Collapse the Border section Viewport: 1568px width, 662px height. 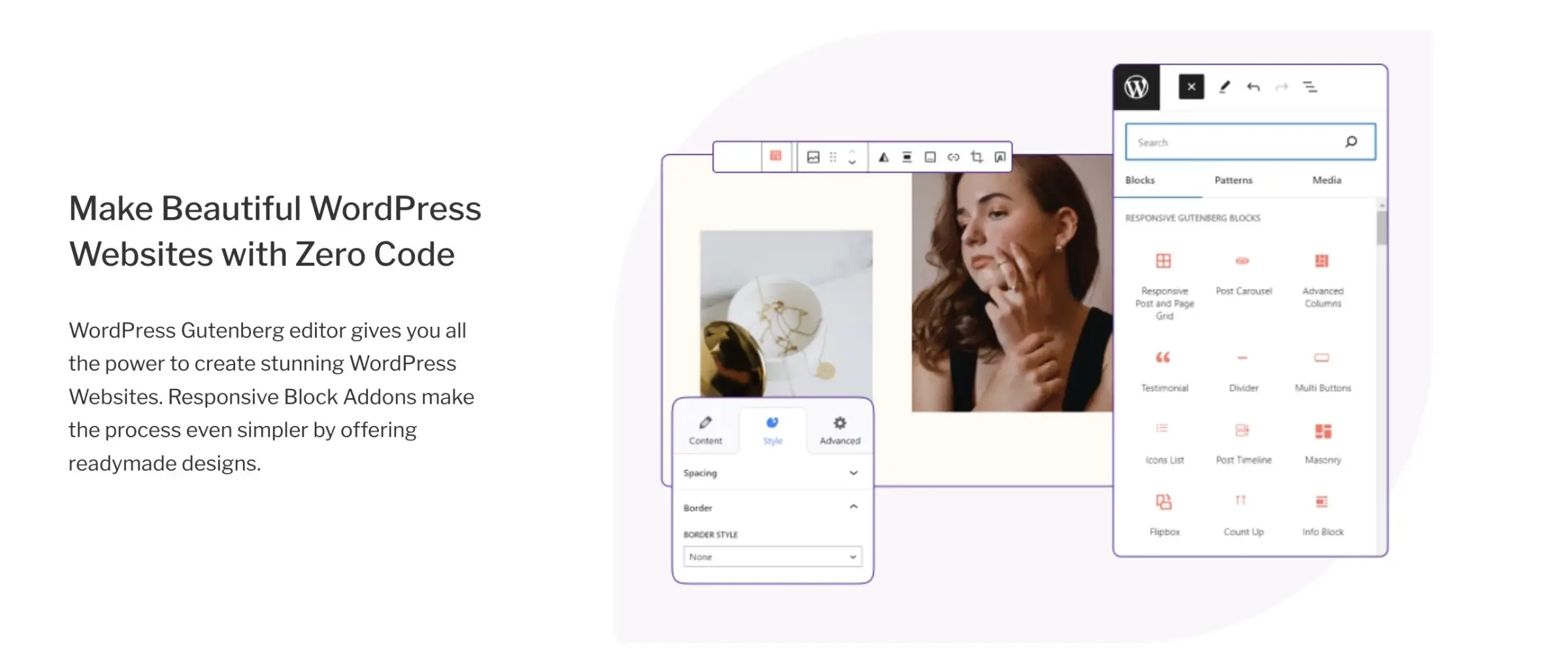pyautogui.click(x=853, y=507)
